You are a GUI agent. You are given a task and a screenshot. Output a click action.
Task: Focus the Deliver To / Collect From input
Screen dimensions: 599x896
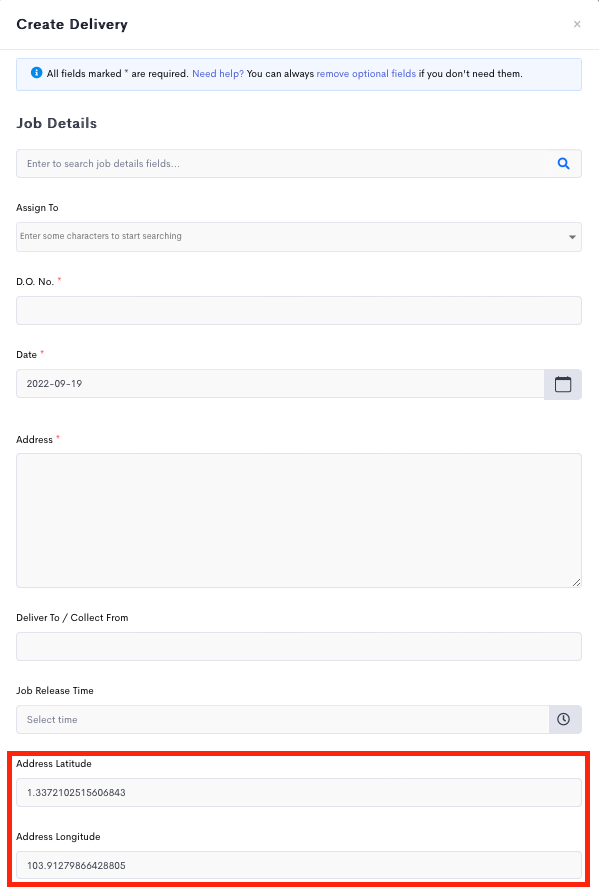(x=299, y=646)
